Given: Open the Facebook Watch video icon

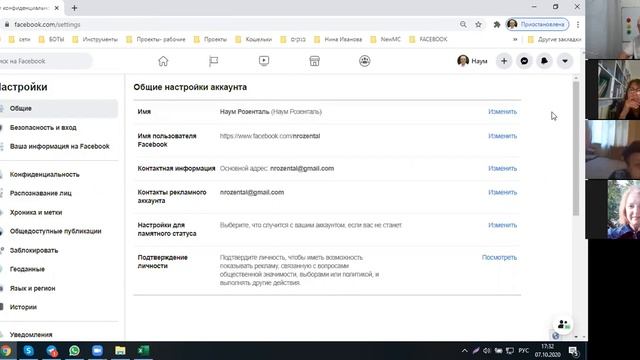Looking at the screenshot, I should pyautogui.click(x=264, y=61).
